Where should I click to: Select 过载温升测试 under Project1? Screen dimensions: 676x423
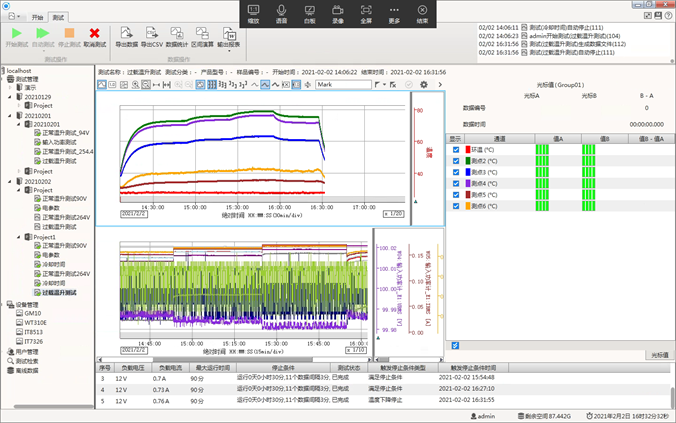click(x=60, y=293)
